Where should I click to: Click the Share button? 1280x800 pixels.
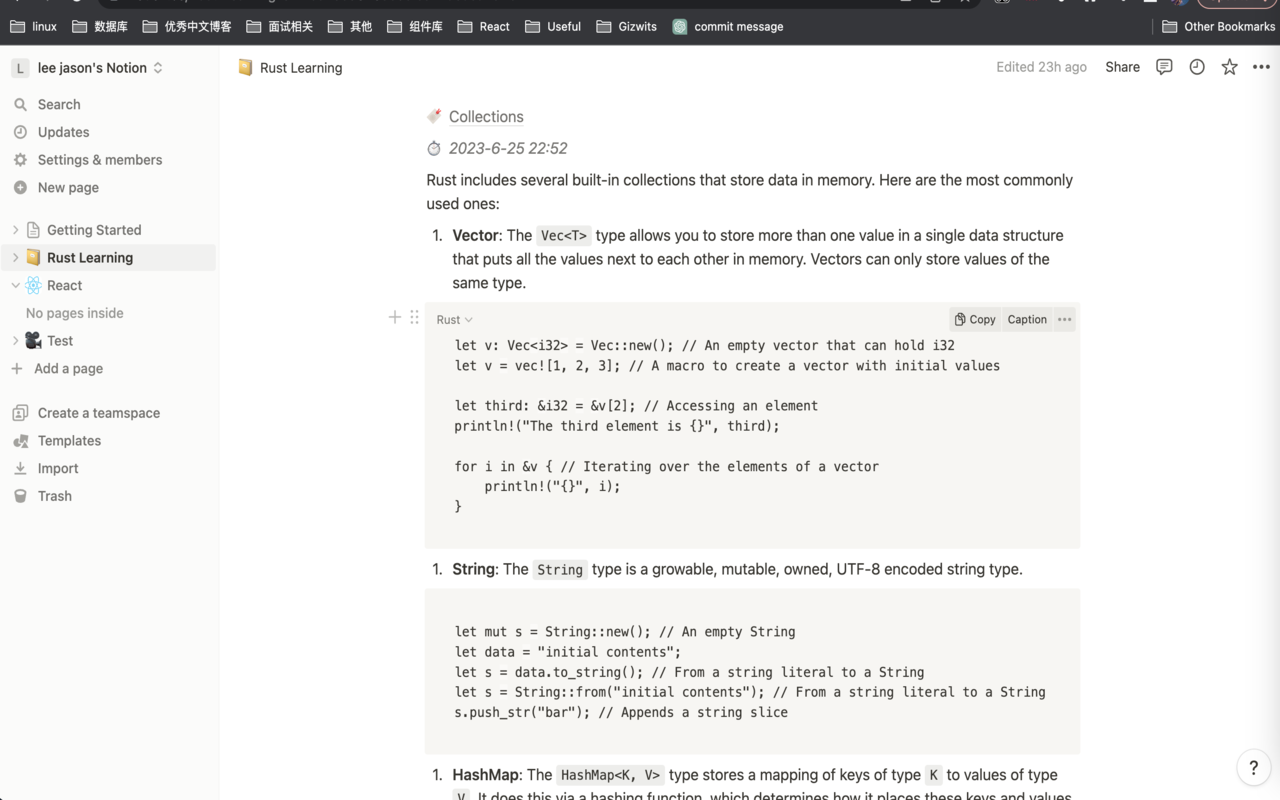[x=1121, y=66]
